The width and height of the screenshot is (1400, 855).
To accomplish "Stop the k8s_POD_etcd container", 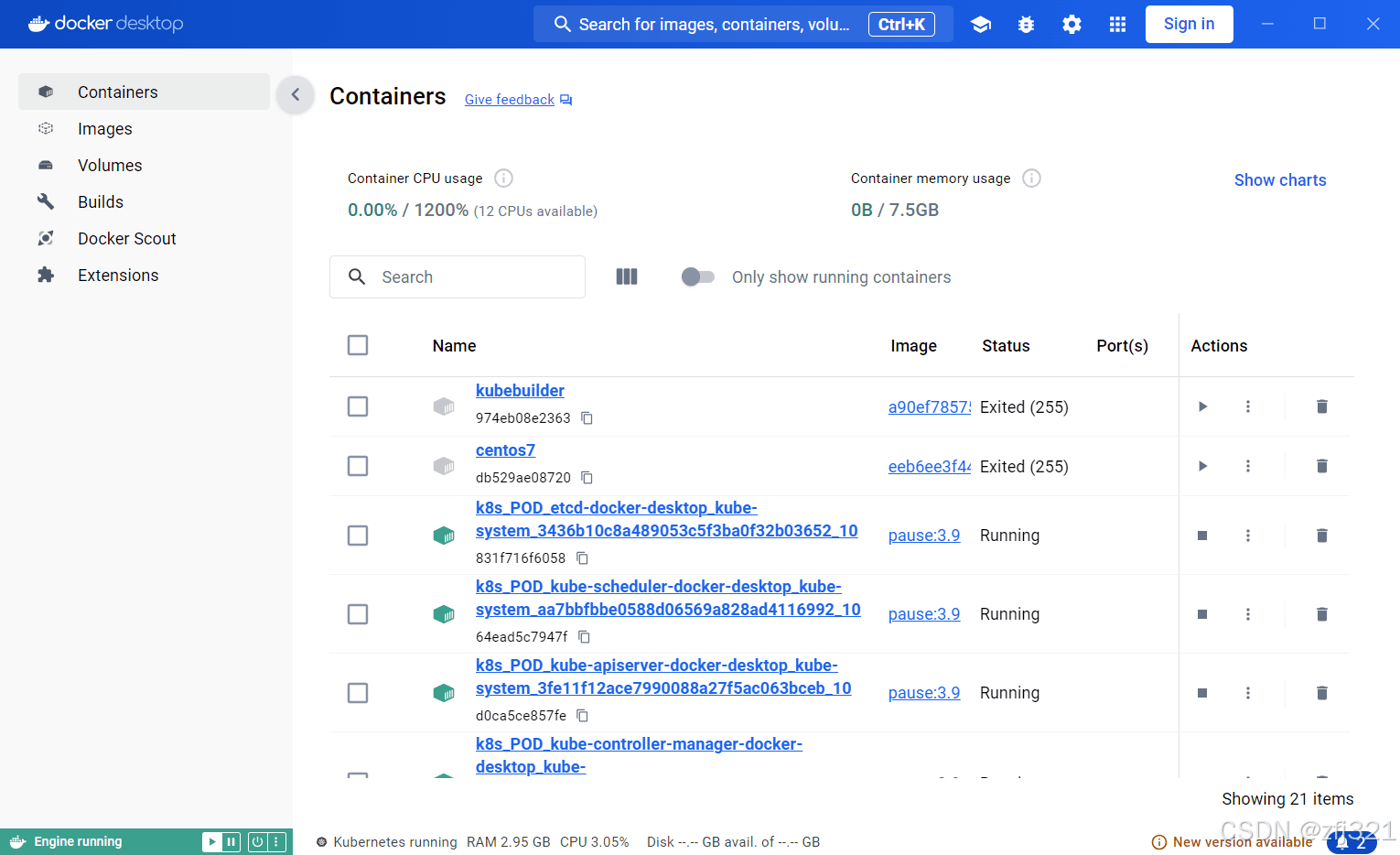I will [1202, 536].
